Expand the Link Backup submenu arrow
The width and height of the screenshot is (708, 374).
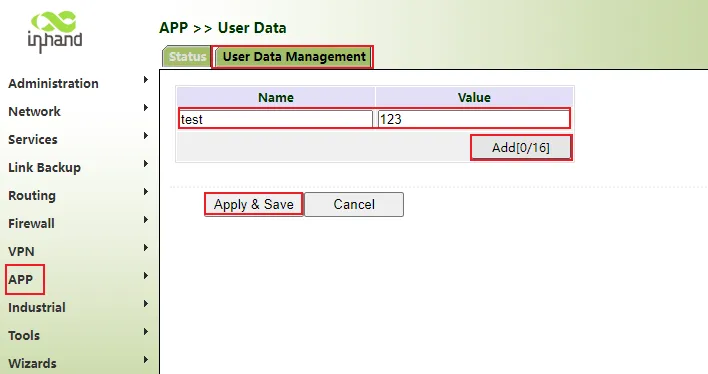(x=145, y=164)
